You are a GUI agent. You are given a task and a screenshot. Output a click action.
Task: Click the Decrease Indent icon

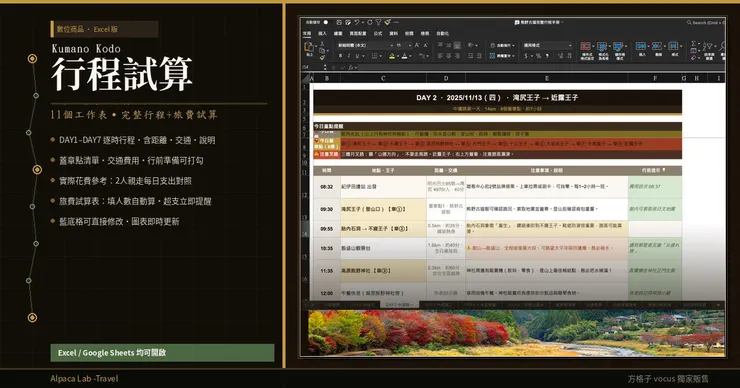coord(471,56)
